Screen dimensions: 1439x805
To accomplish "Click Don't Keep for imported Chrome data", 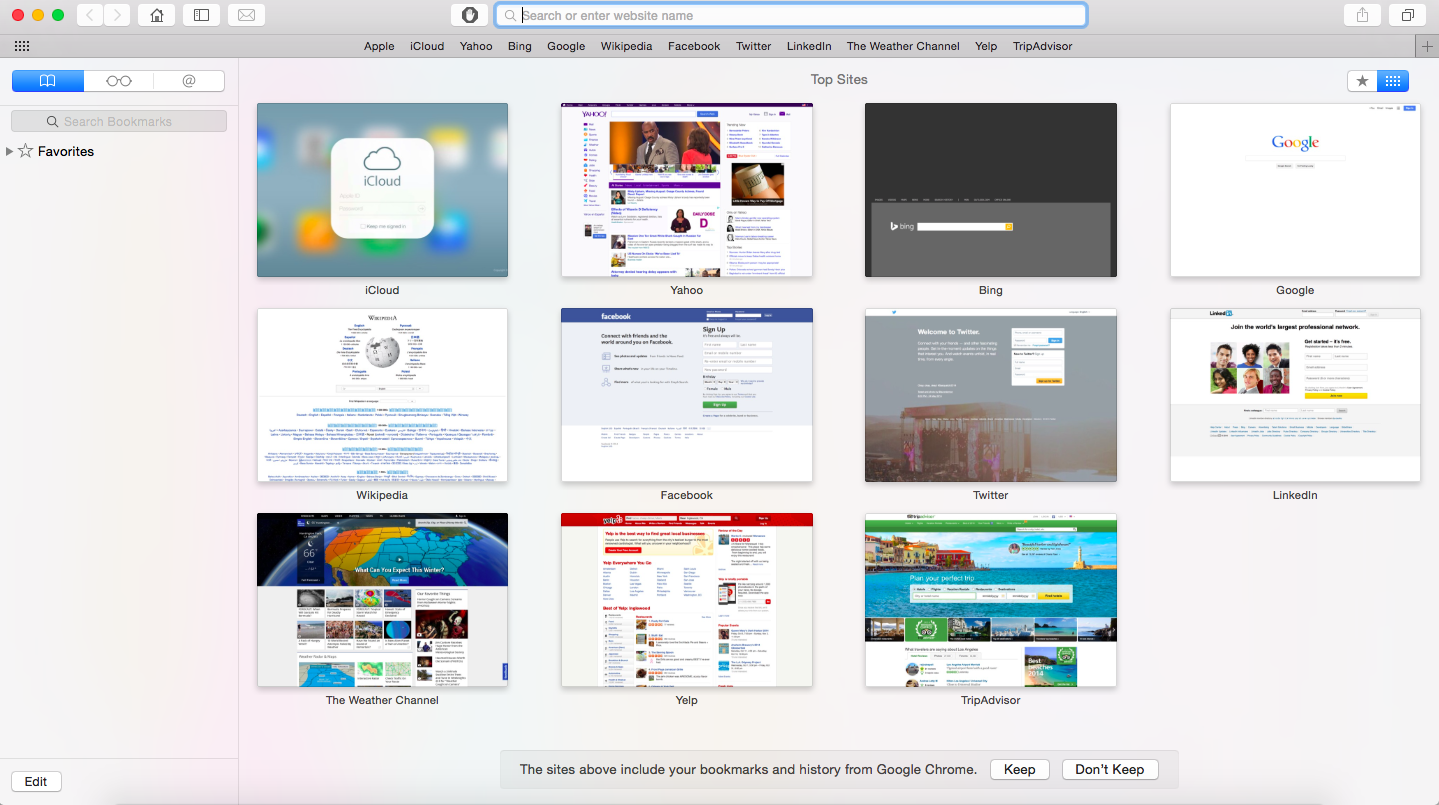I will tap(1110, 769).
